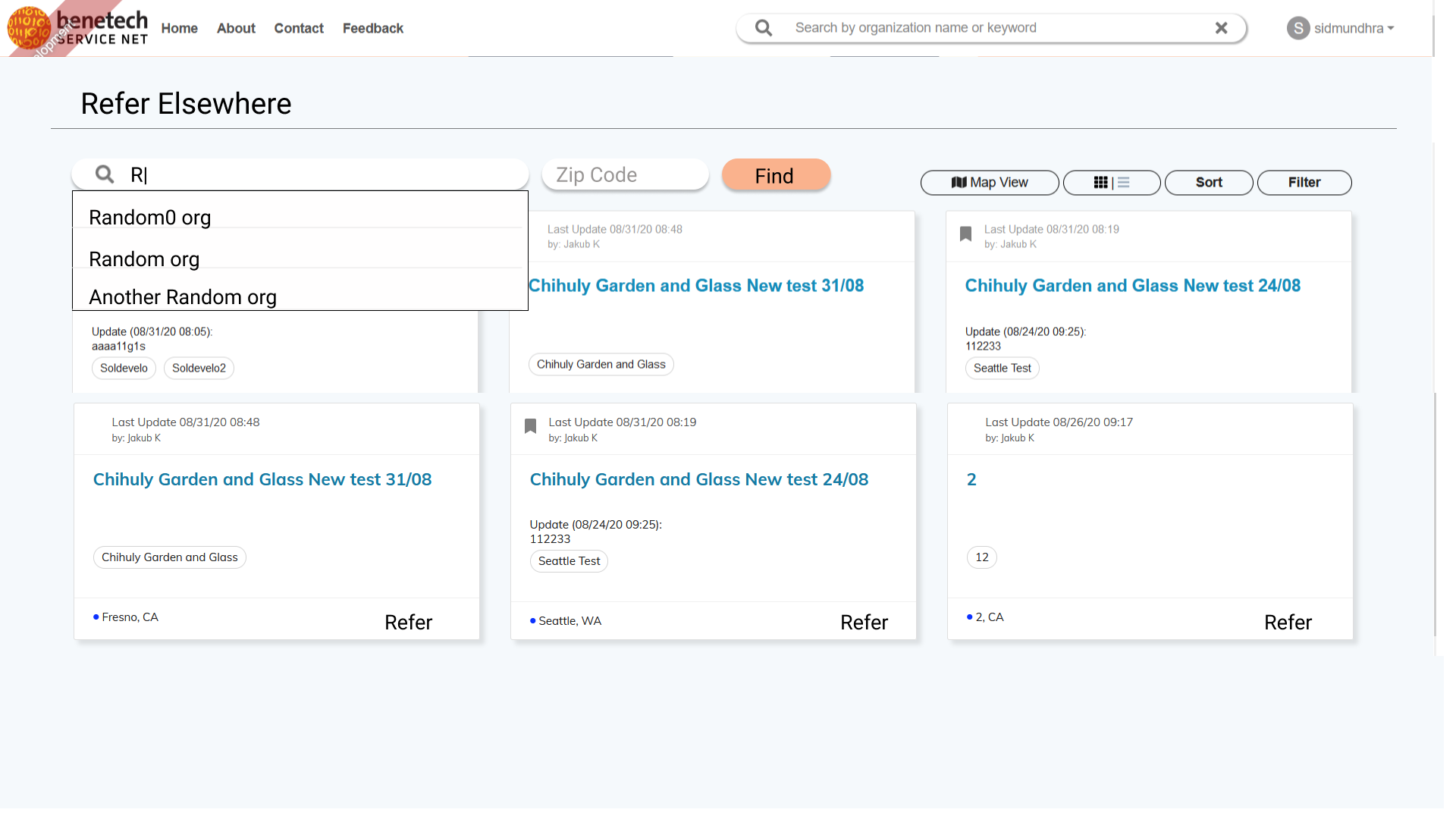Click Refer on the Seattle, WA card
The image size is (1456, 819).
pos(864,622)
